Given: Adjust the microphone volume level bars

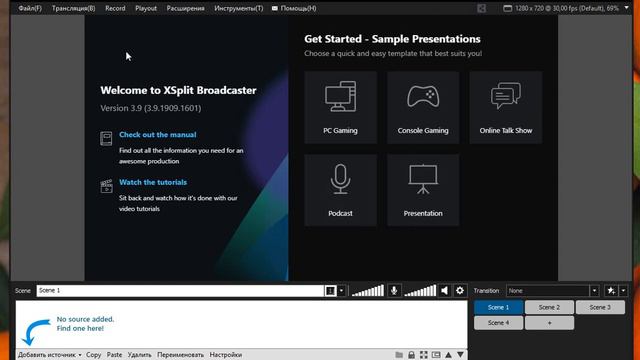Looking at the screenshot, I should click(x=368, y=291).
